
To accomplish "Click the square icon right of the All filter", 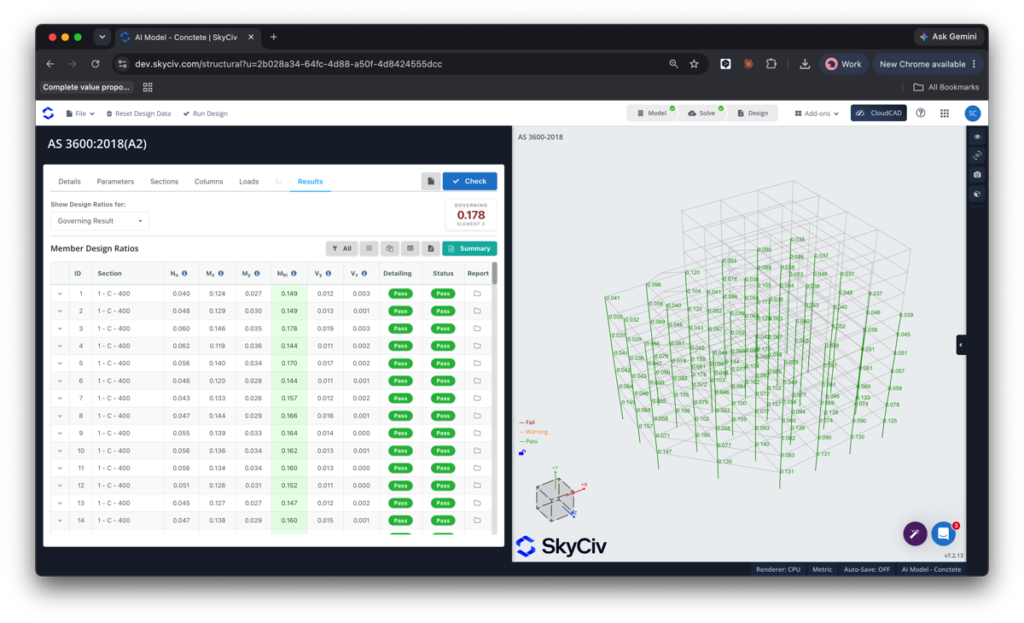I will point(369,248).
